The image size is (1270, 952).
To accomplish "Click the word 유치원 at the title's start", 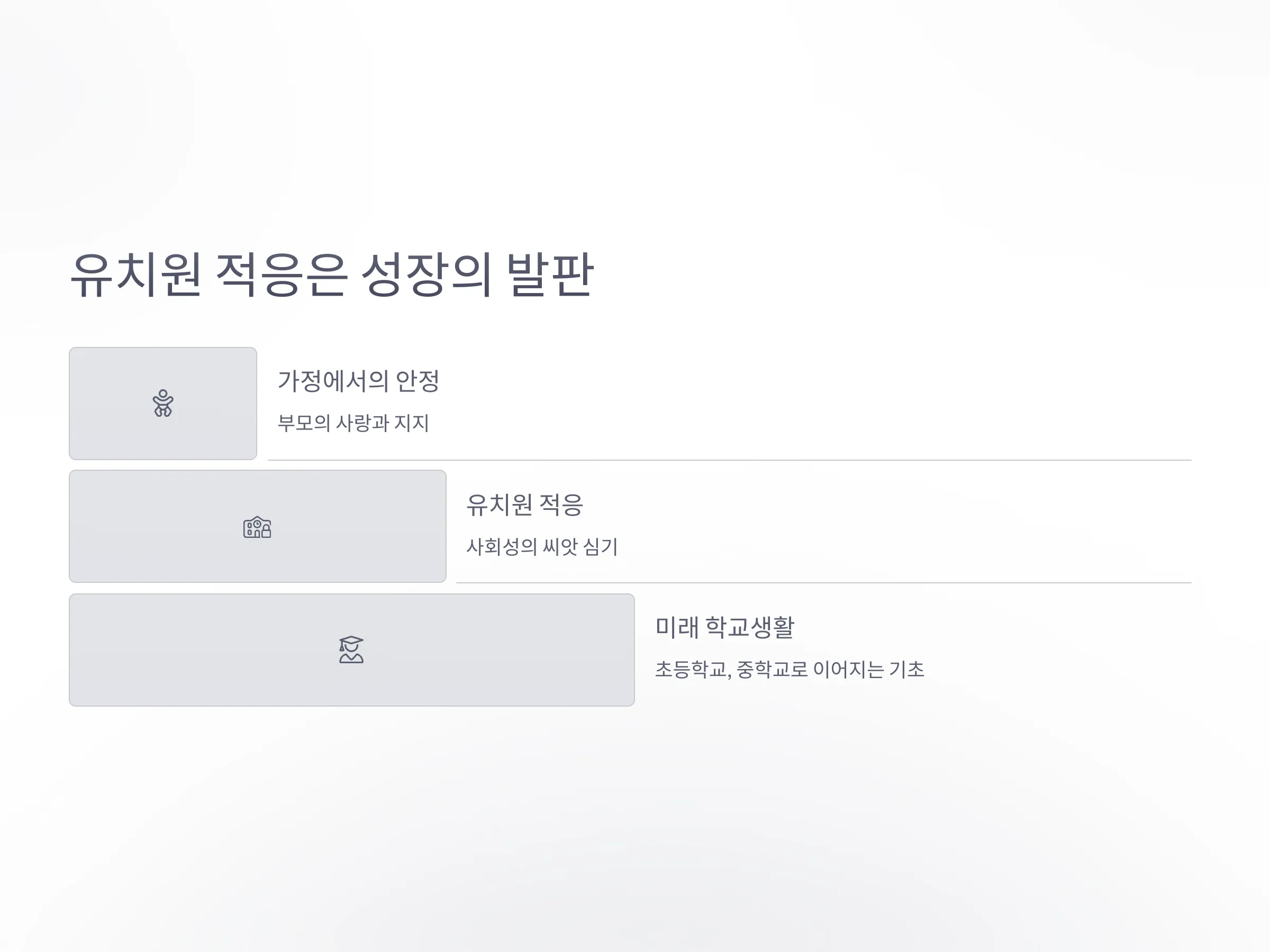I will 135,275.
